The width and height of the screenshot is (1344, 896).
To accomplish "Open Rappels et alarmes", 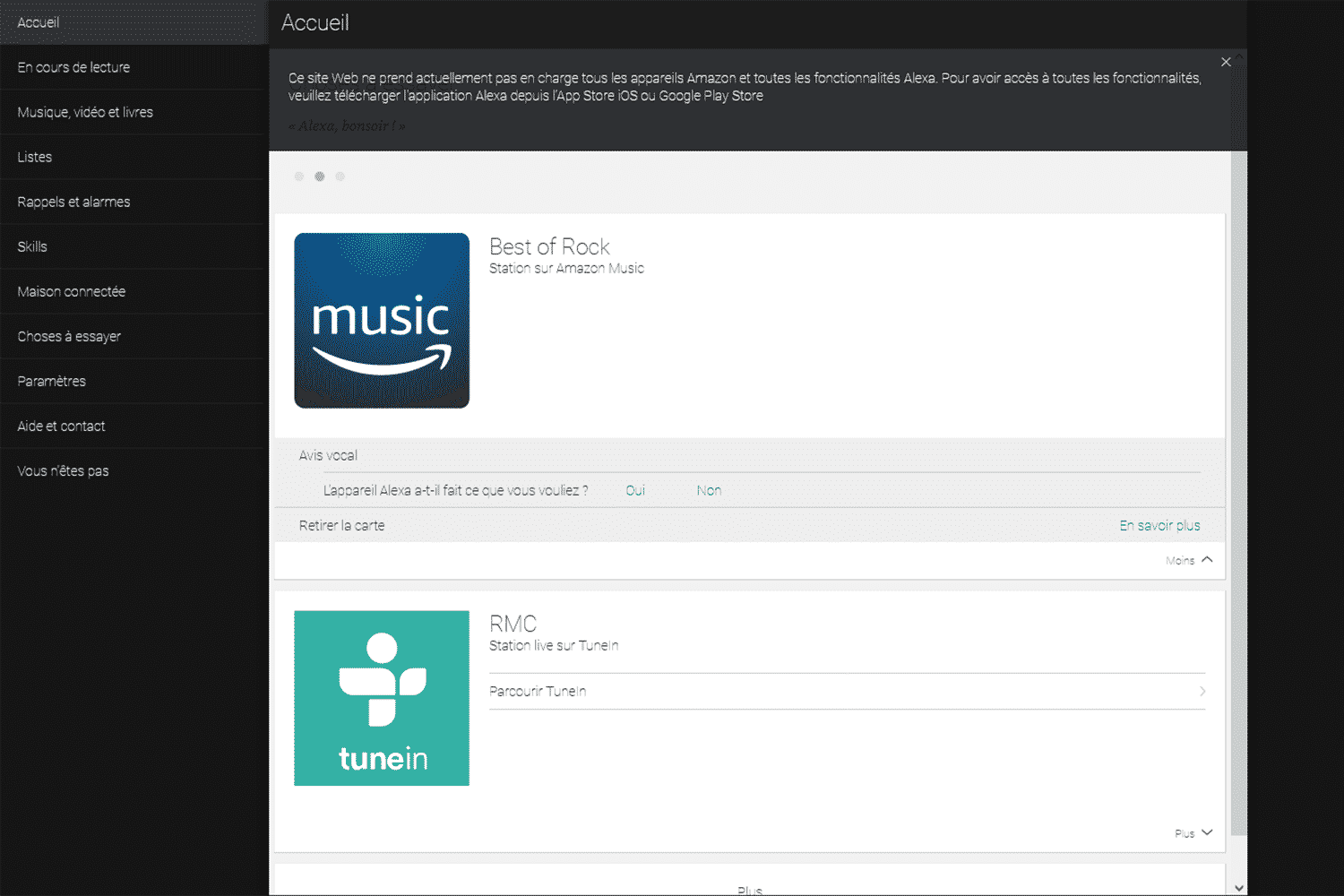I will [x=134, y=202].
